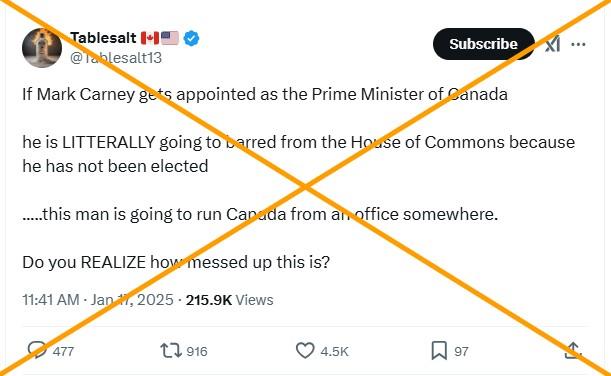Click the Grok xI icon

point(553,44)
